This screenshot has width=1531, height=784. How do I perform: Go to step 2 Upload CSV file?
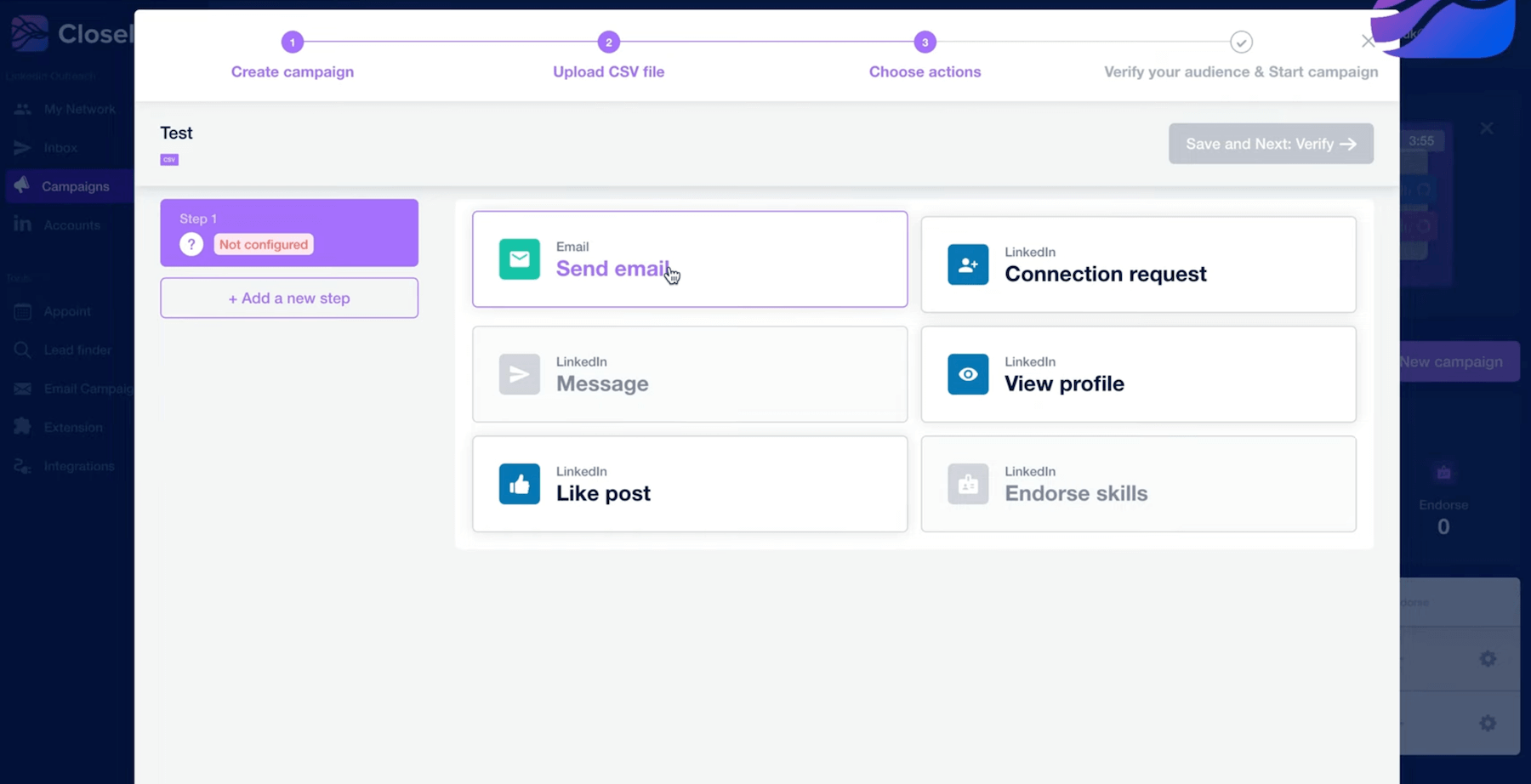tap(608, 43)
